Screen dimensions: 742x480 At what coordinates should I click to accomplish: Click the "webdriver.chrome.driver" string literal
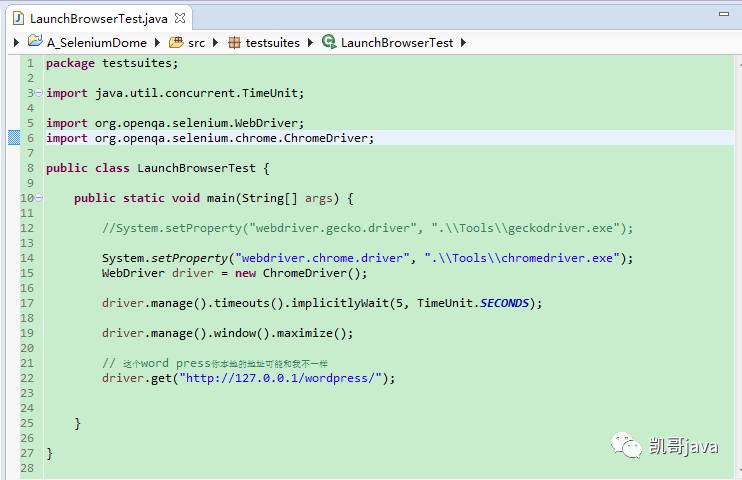pos(322,258)
